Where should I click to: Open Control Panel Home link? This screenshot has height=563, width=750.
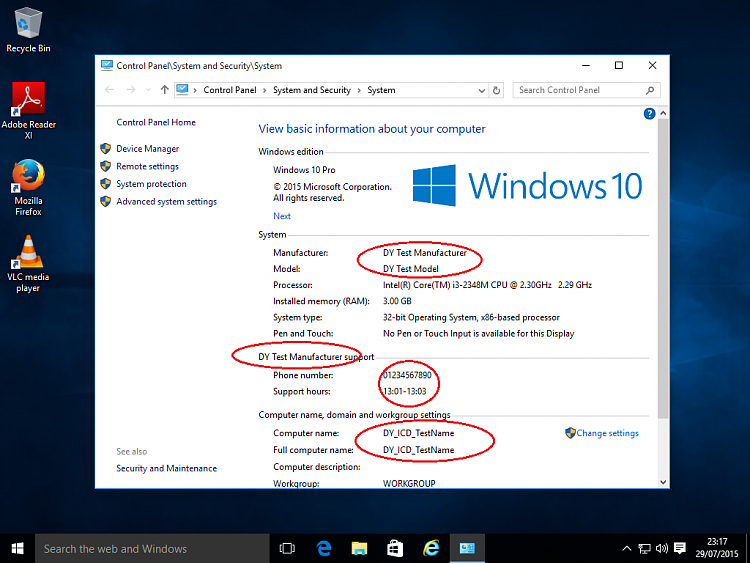coord(156,122)
